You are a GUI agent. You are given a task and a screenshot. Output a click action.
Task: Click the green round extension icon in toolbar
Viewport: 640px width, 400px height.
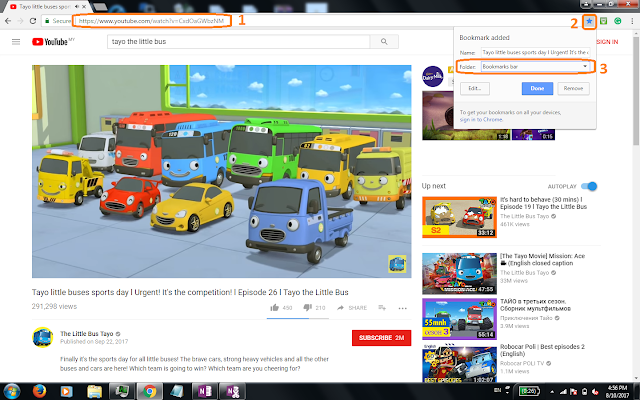pos(618,21)
